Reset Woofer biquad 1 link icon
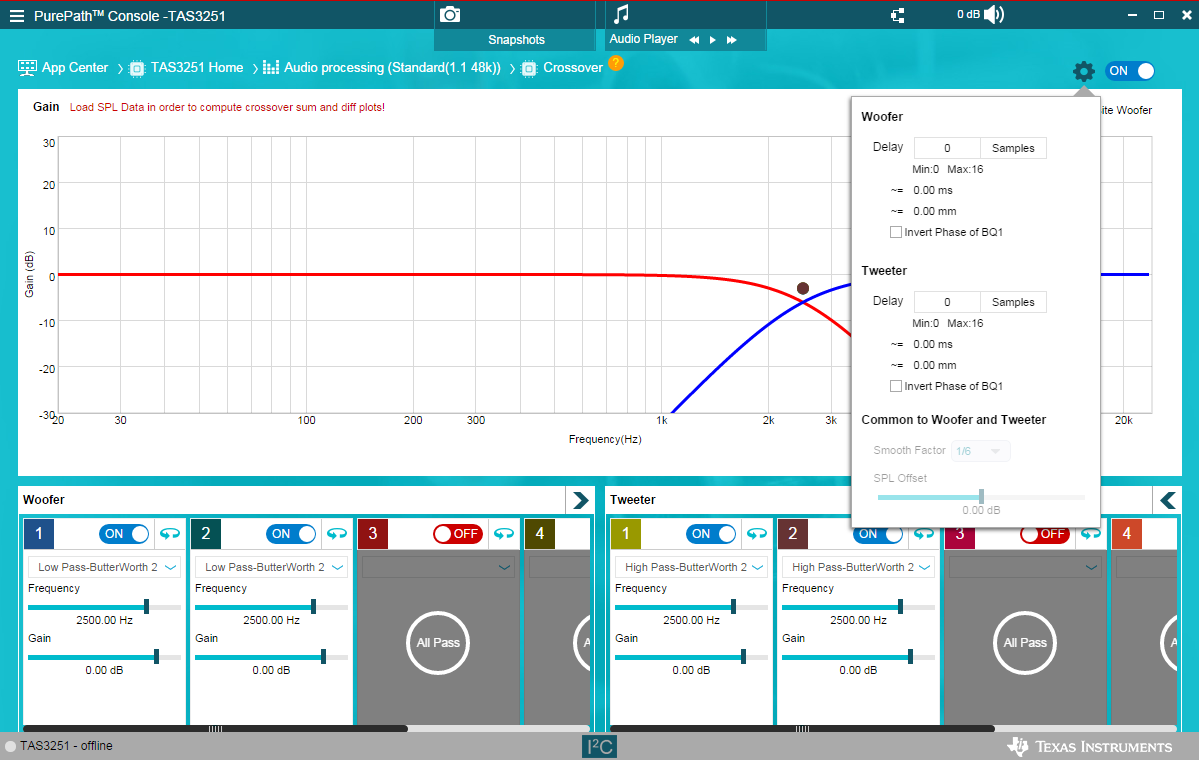 (x=170, y=534)
